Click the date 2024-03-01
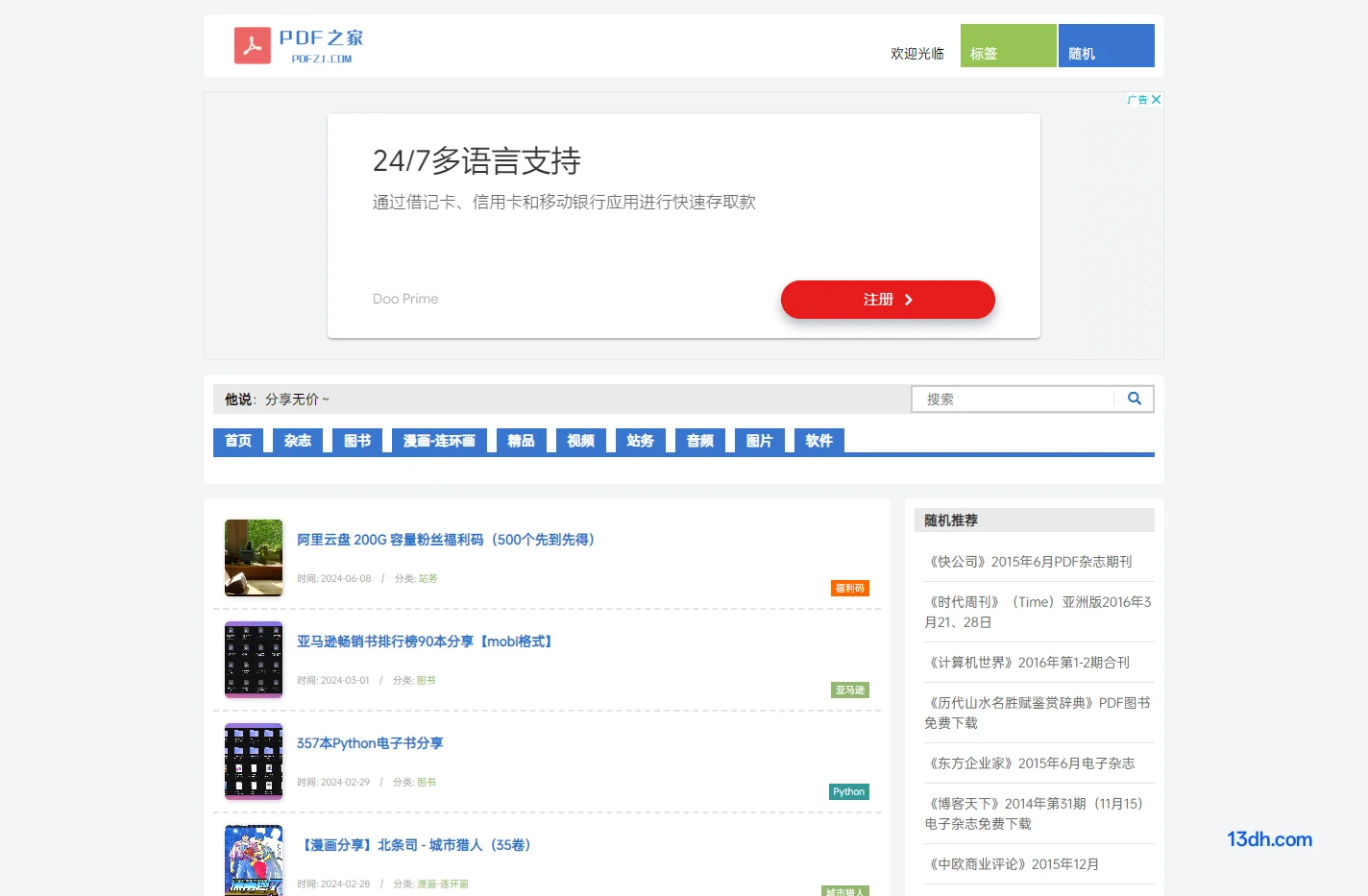The height and width of the screenshot is (896, 1368). tap(345, 680)
